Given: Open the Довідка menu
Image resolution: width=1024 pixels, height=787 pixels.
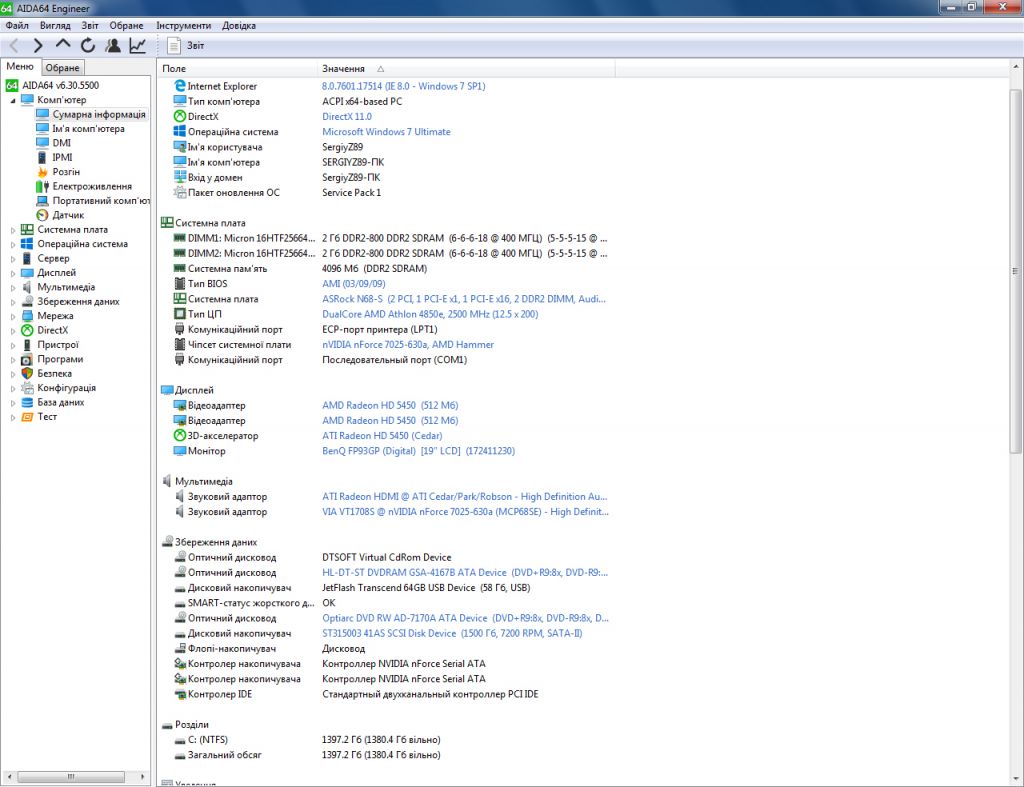Looking at the screenshot, I should point(239,25).
